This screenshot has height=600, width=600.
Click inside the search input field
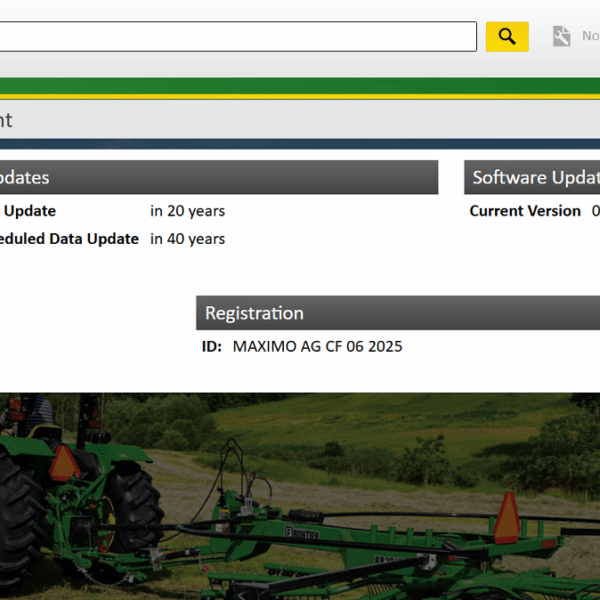[x=238, y=37]
